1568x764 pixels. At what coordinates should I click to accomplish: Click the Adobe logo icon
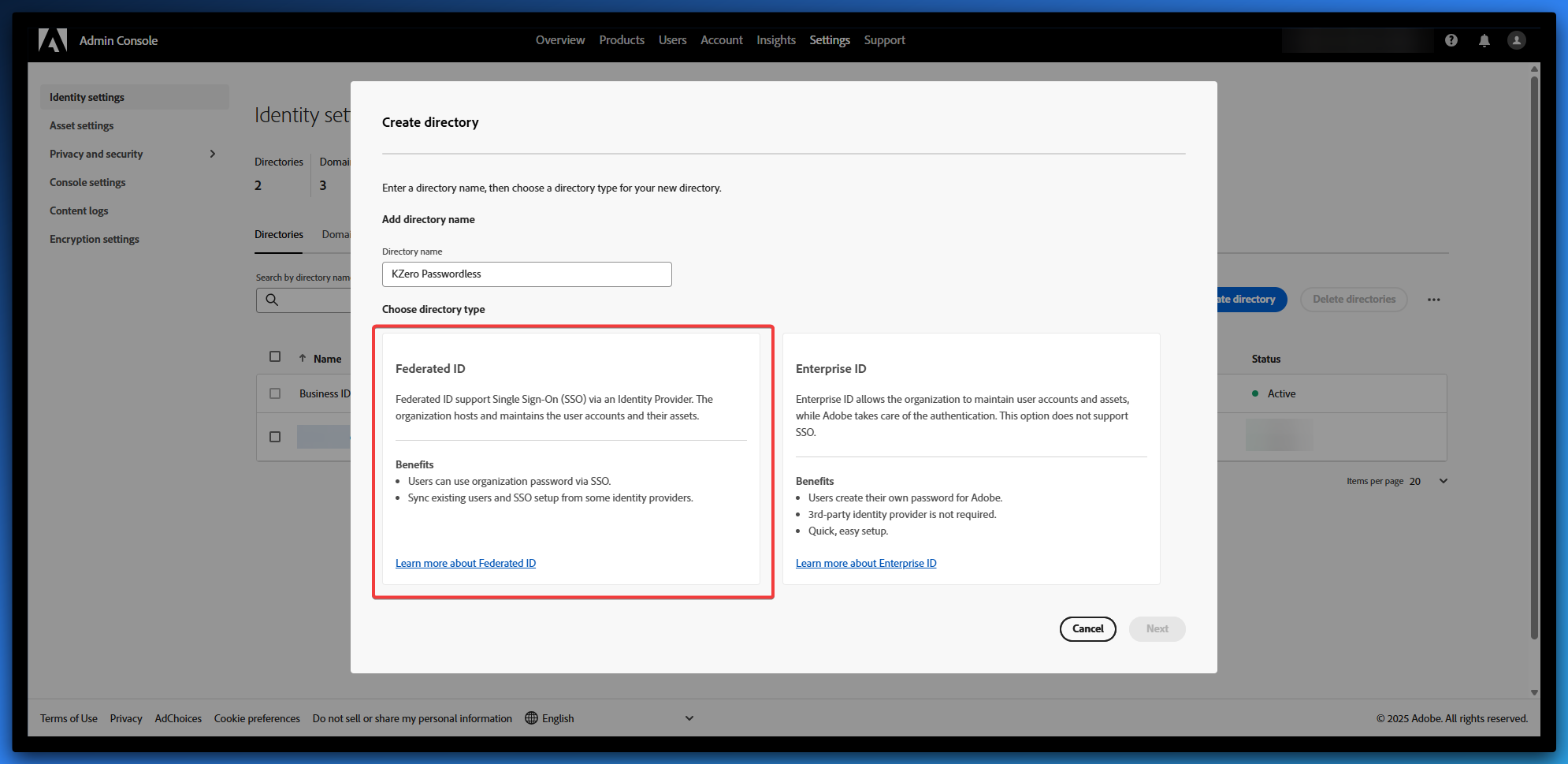click(x=53, y=40)
